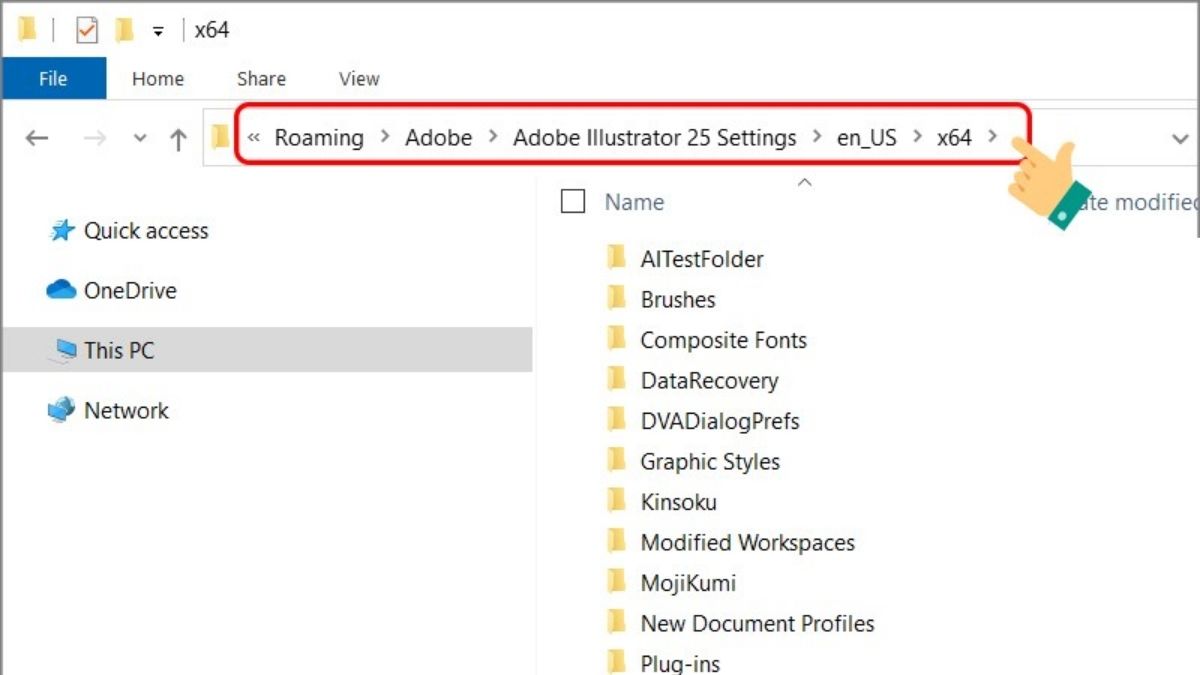Expand the chevron after Adobe Illustrator 25 Settings
This screenshot has height=675, width=1200.
pos(817,138)
